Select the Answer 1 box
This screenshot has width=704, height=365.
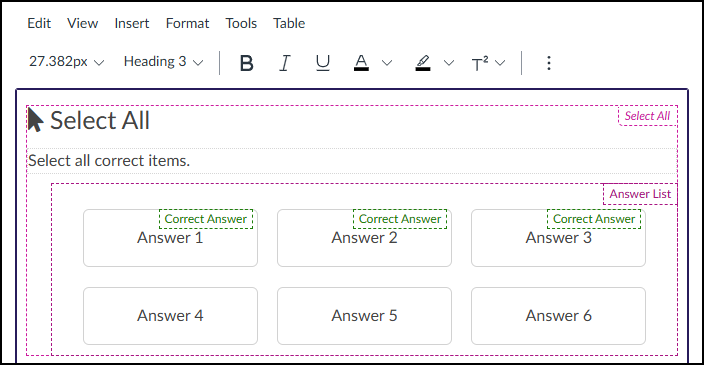(x=170, y=238)
